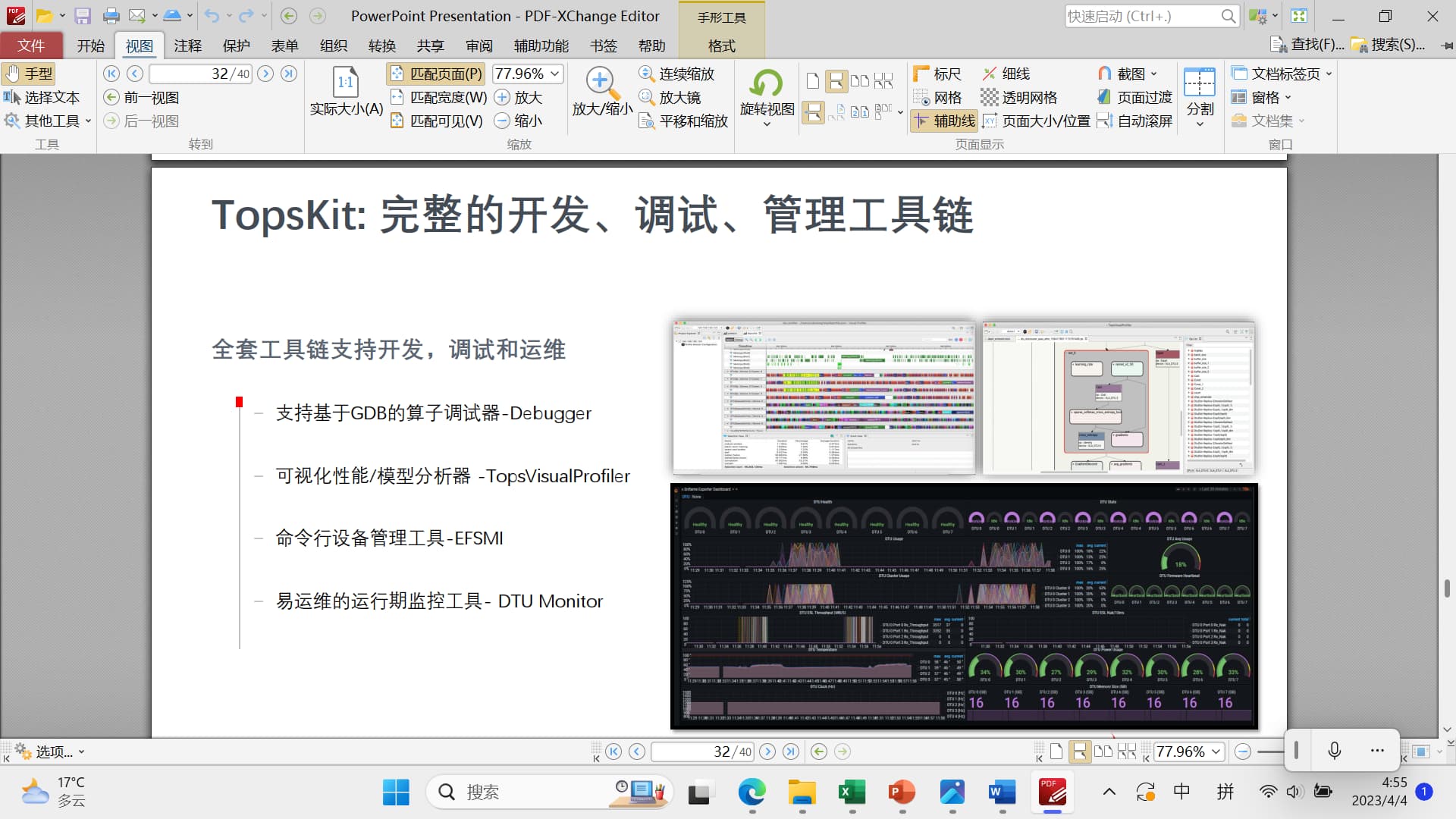Click 搜索(S) search button

pos(1388,45)
